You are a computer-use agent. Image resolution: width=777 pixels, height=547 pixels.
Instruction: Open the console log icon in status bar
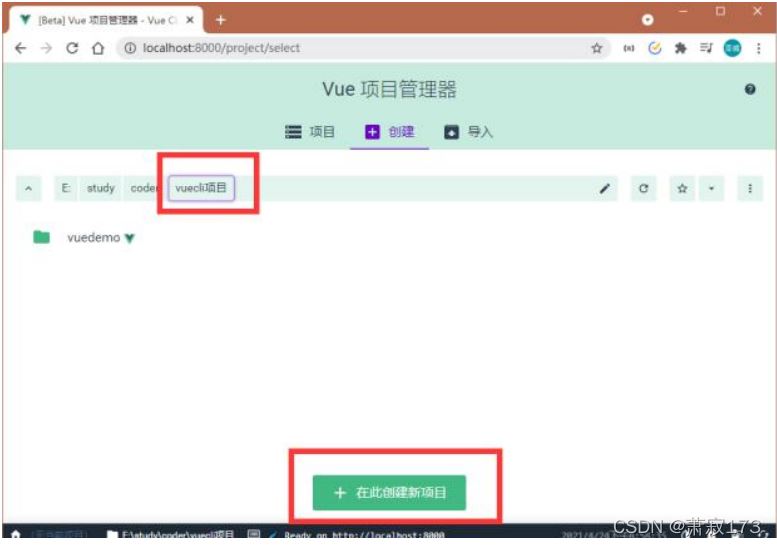click(x=254, y=534)
